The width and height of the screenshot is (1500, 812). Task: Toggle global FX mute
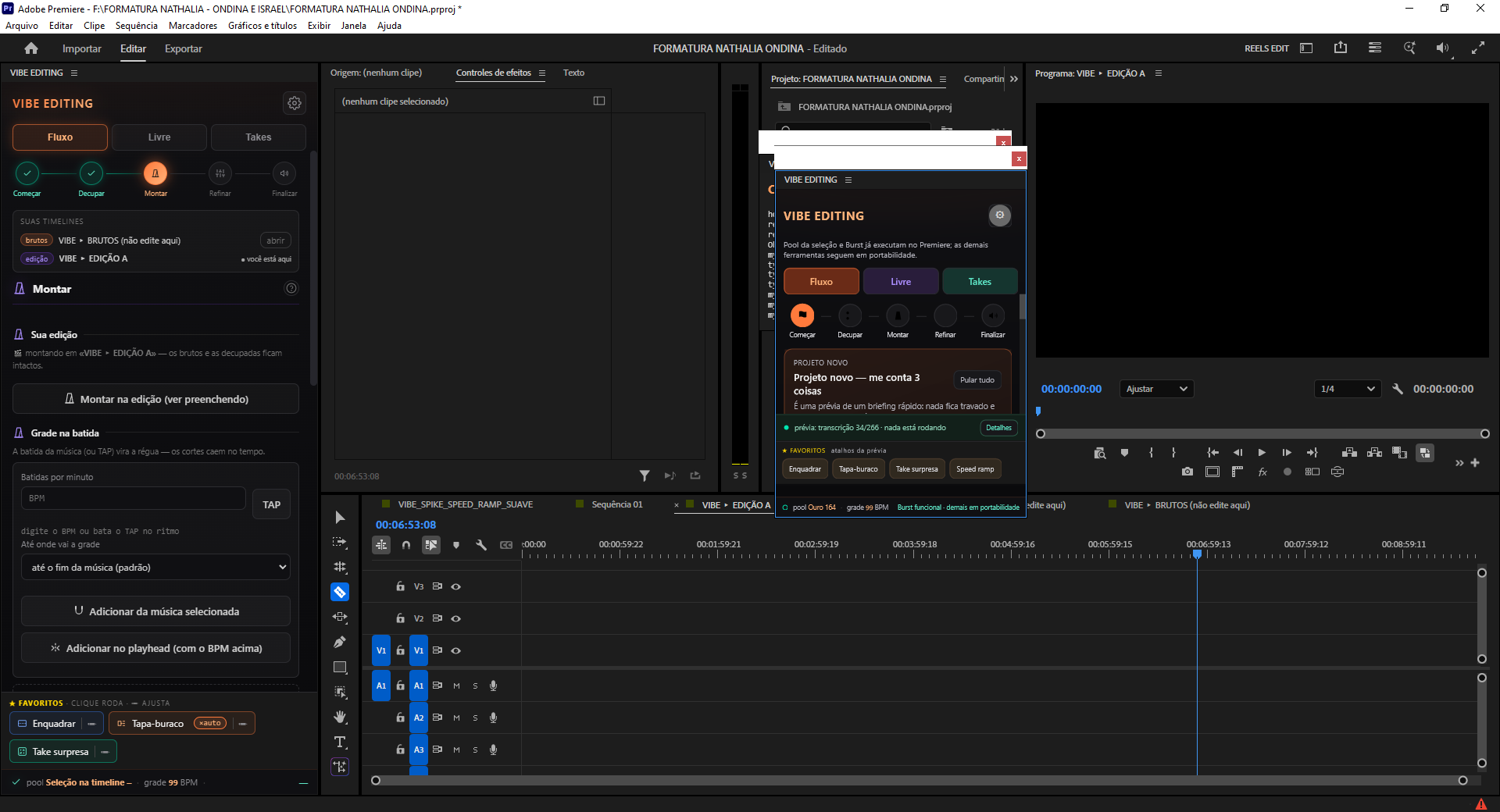coord(1262,472)
